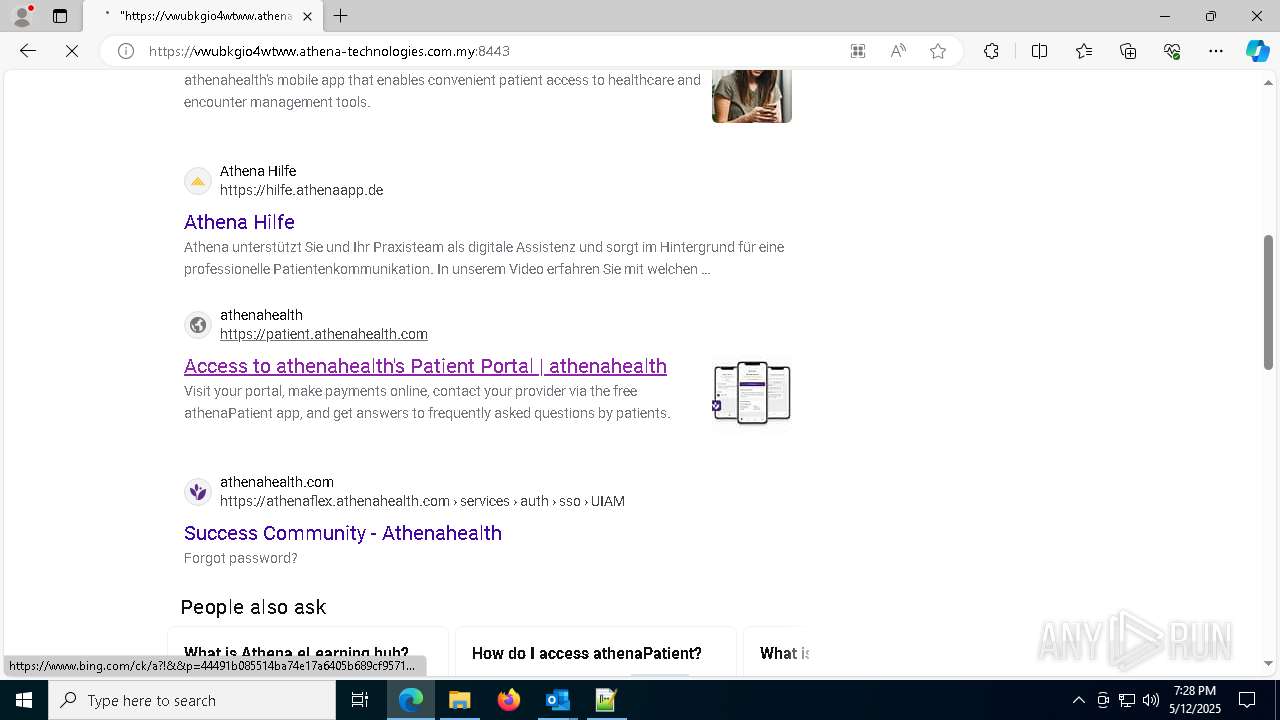
Task: Toggle split screen view
Action: (1039, 51)
